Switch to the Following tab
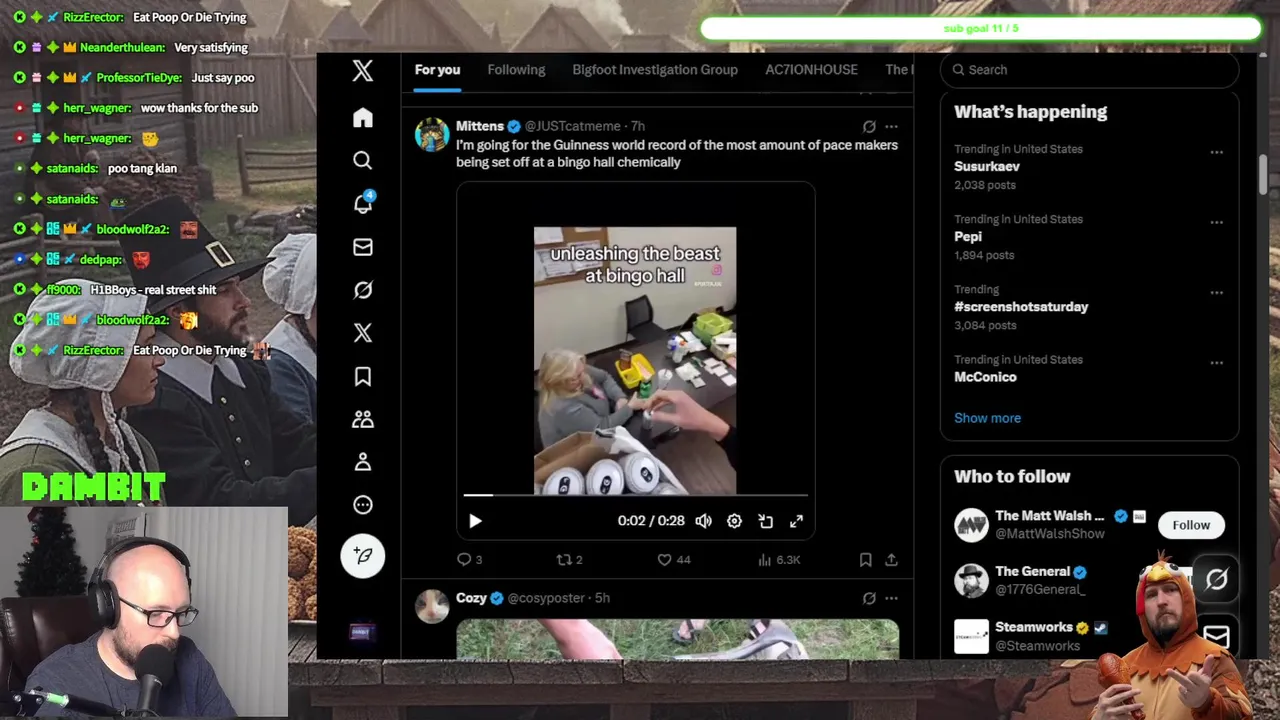Image resolution: width=1280 pixels, height=720 pixels. click(x=516, y=70)
